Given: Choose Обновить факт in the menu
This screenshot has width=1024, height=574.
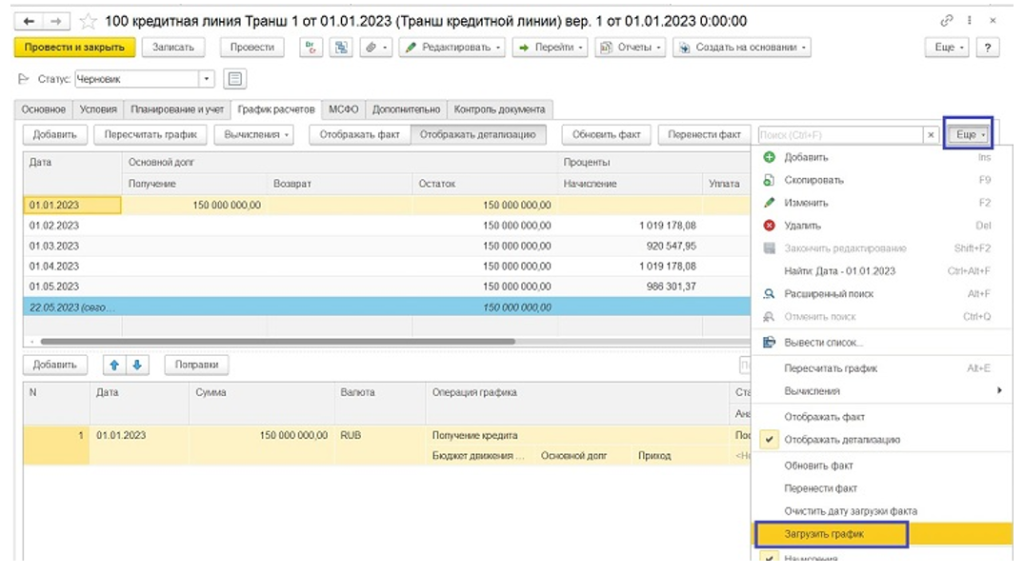Looking at the screenshot, I should pos(818,466).
